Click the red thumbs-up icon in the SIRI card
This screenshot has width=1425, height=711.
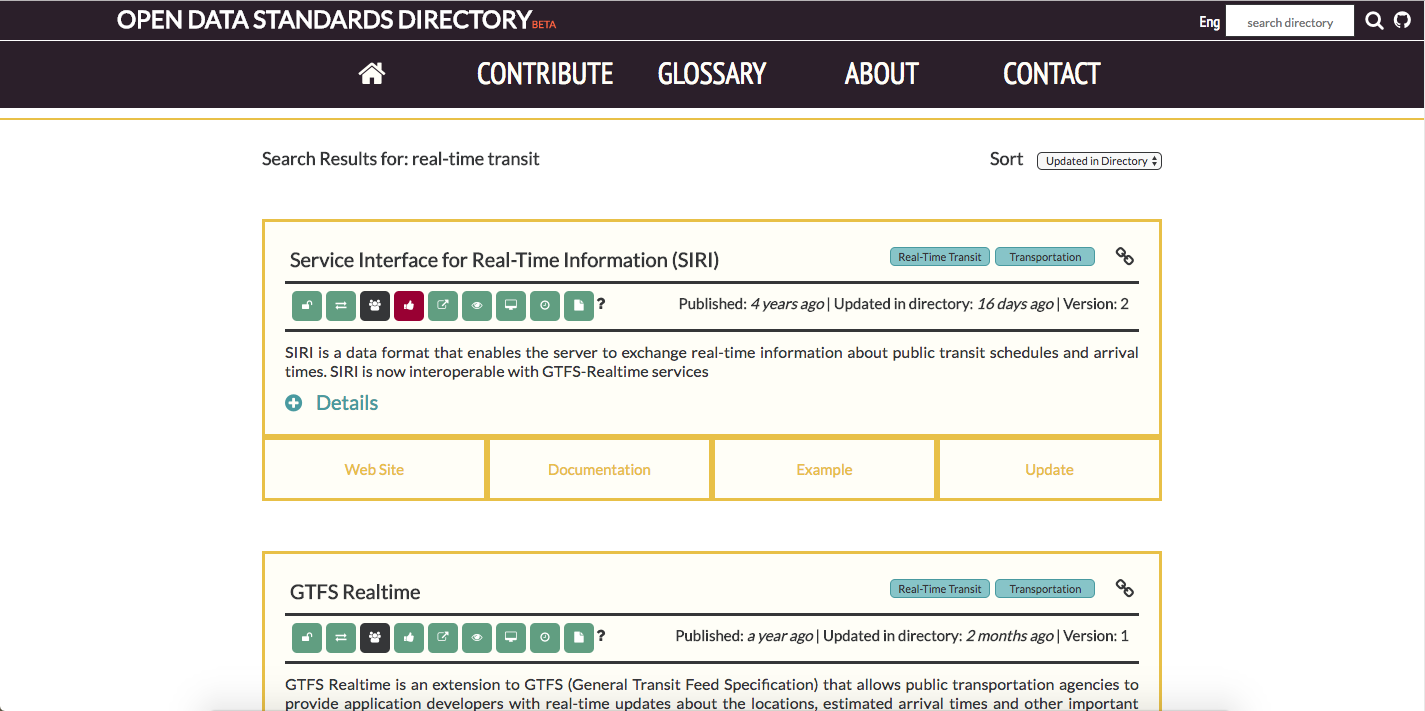point(409,305)
